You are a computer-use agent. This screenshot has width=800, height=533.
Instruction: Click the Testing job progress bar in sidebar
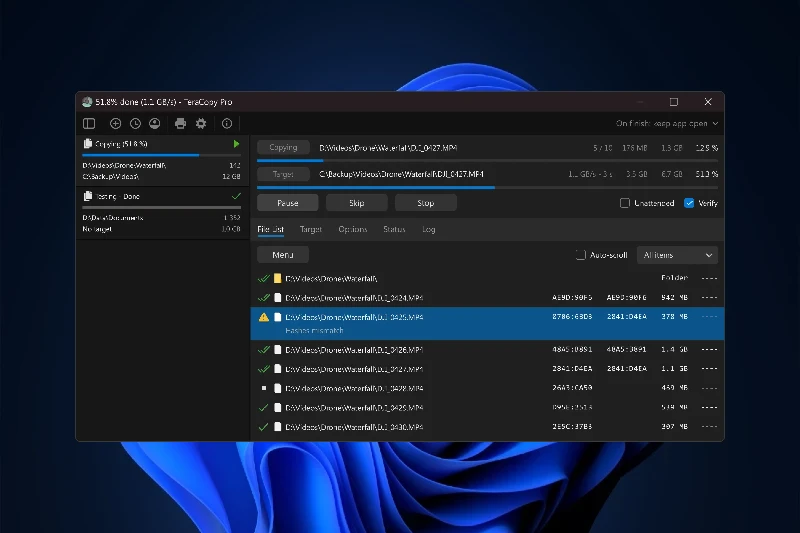pos(161,208)
